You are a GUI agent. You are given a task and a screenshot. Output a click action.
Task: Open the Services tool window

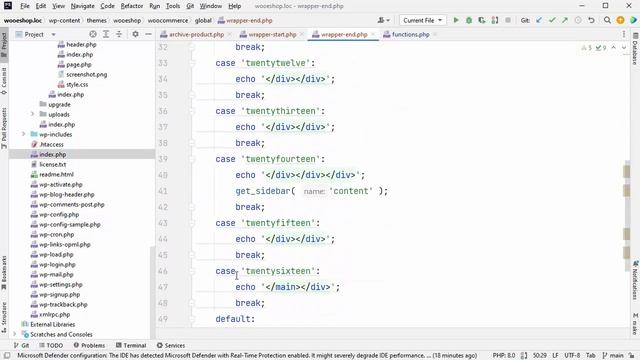tap(171, 345)
